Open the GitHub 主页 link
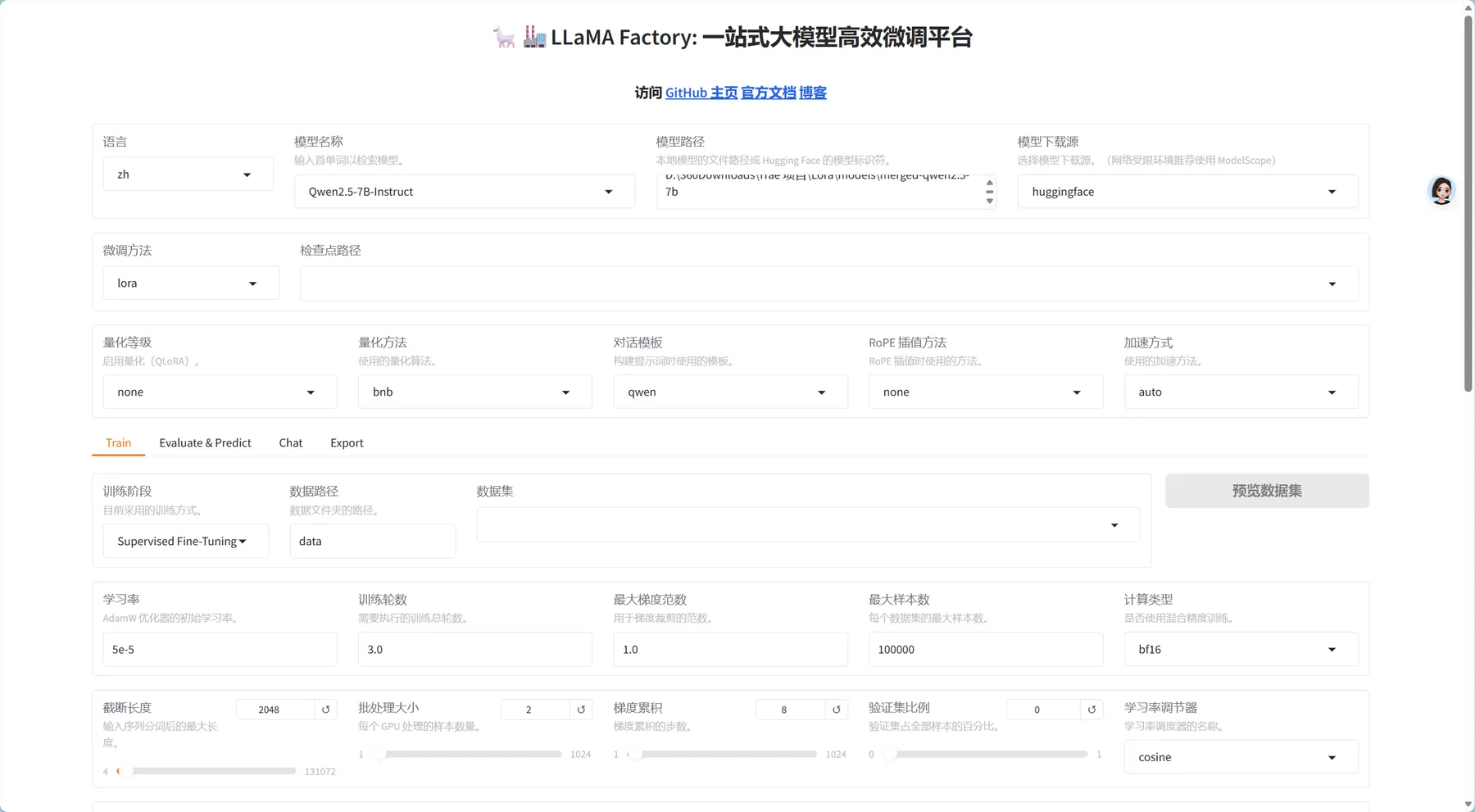The width and height of the screenshot is (1475, 812). (701, 93)
